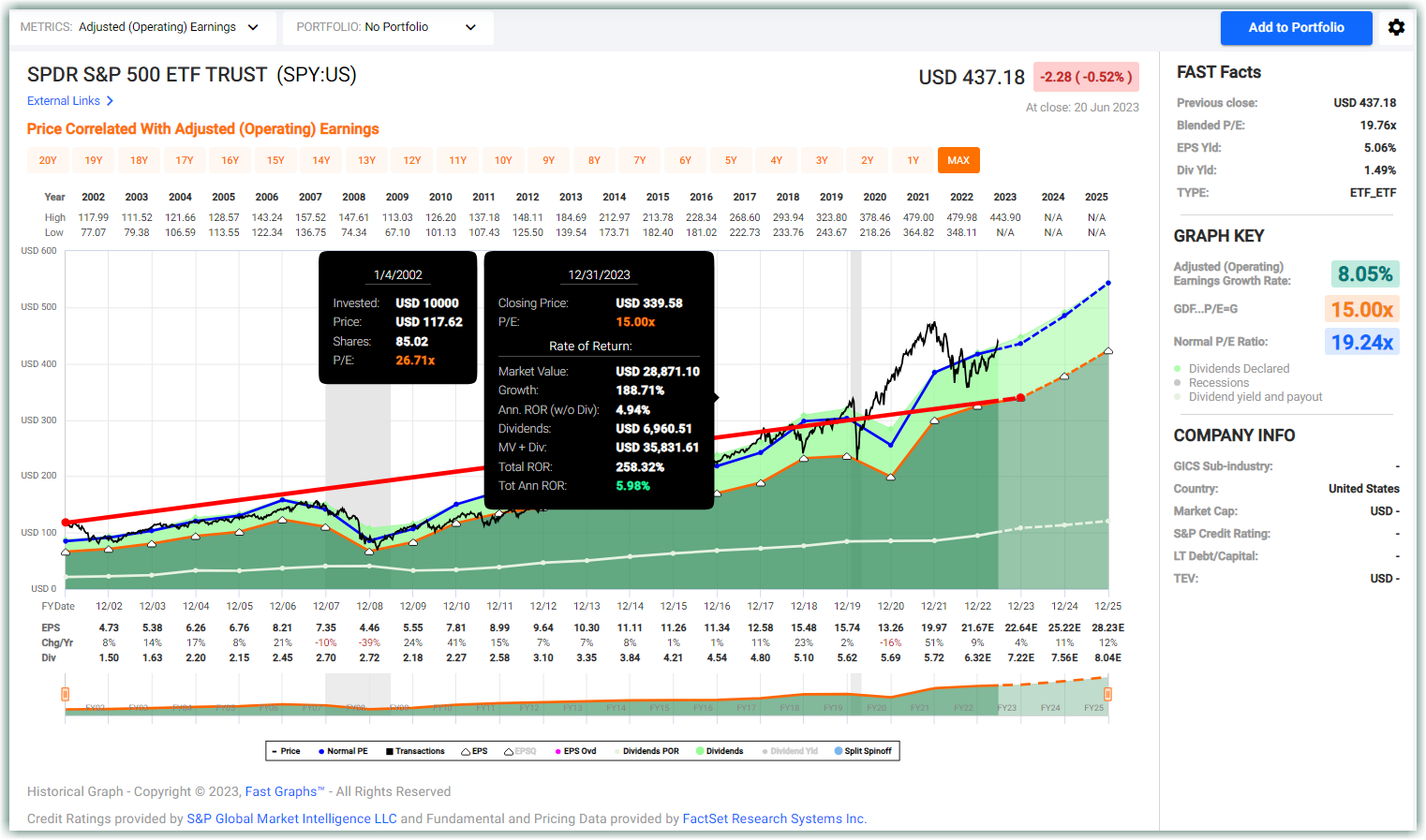
Task: Toggle the EPSQ legend item
Action: pos(520,751)
